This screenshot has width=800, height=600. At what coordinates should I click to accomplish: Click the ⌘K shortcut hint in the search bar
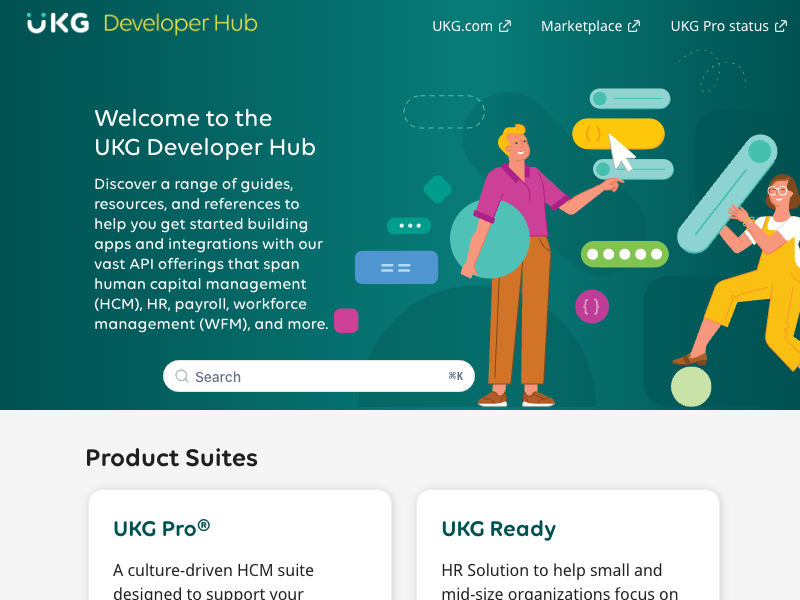[x=456, y=377]
